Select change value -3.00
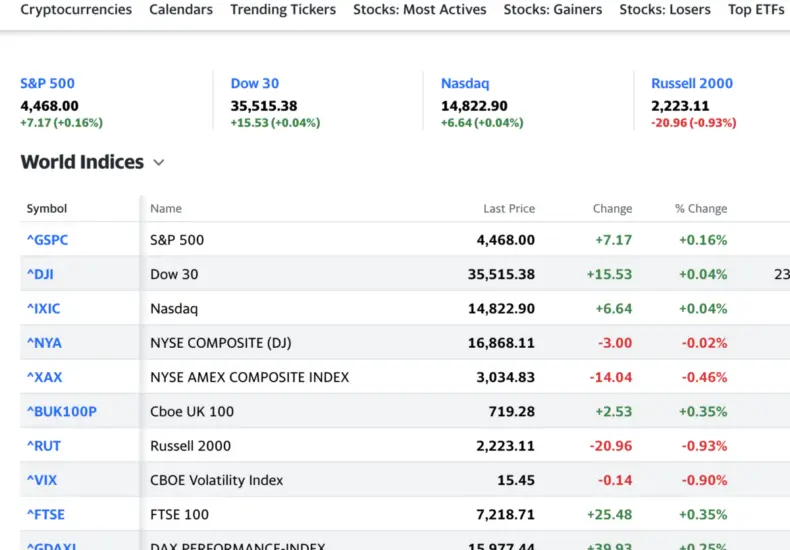790x550 pixels. (x=615, y=342)
